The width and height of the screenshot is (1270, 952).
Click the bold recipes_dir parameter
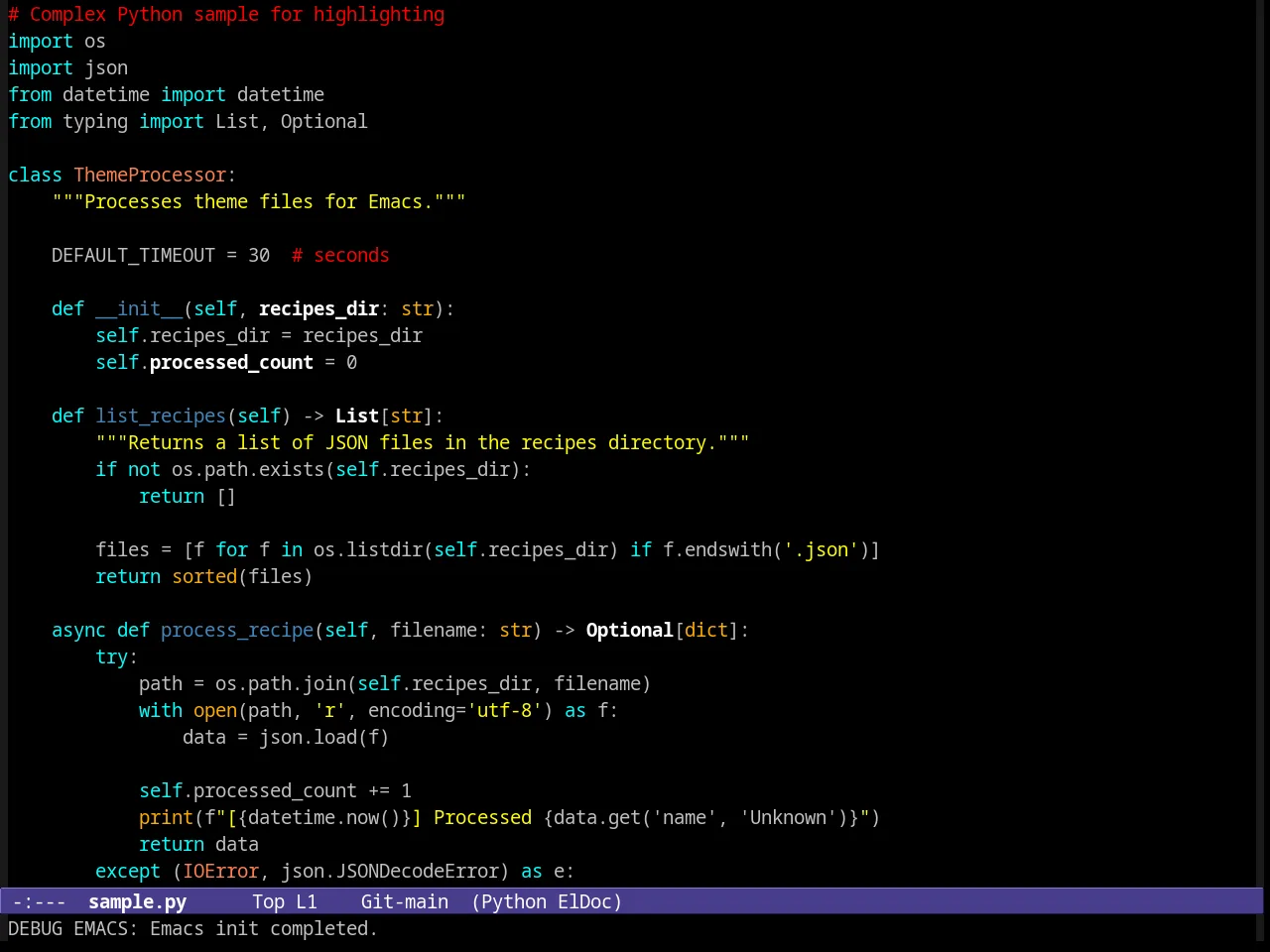point(318,308)
